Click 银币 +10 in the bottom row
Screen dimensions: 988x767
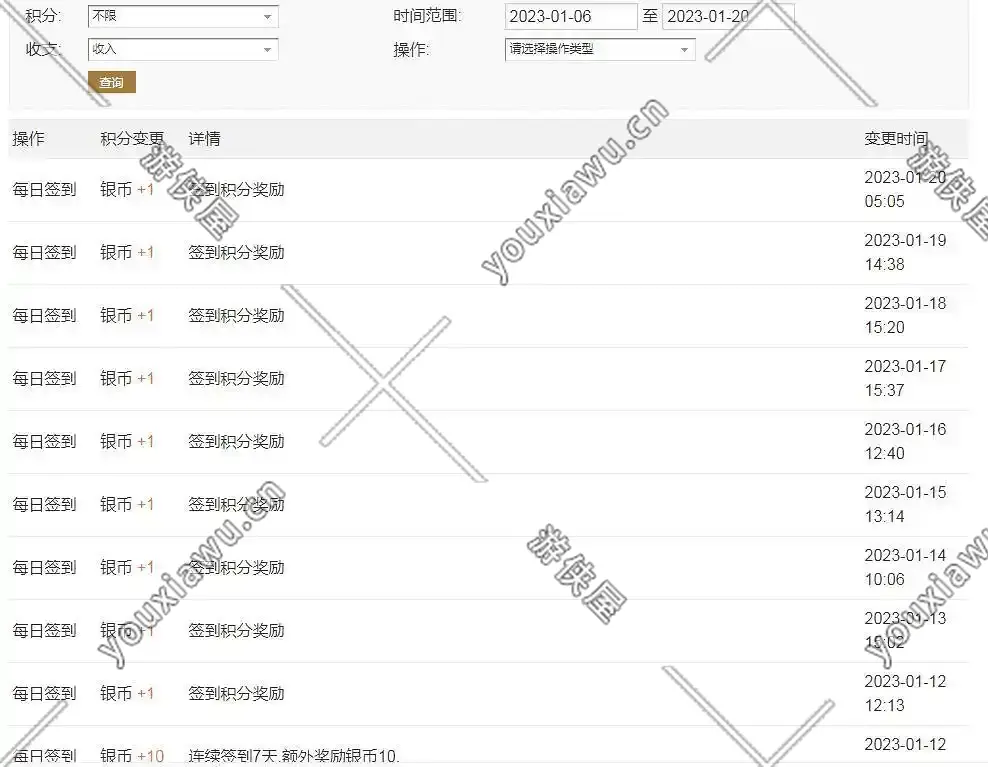132,756
